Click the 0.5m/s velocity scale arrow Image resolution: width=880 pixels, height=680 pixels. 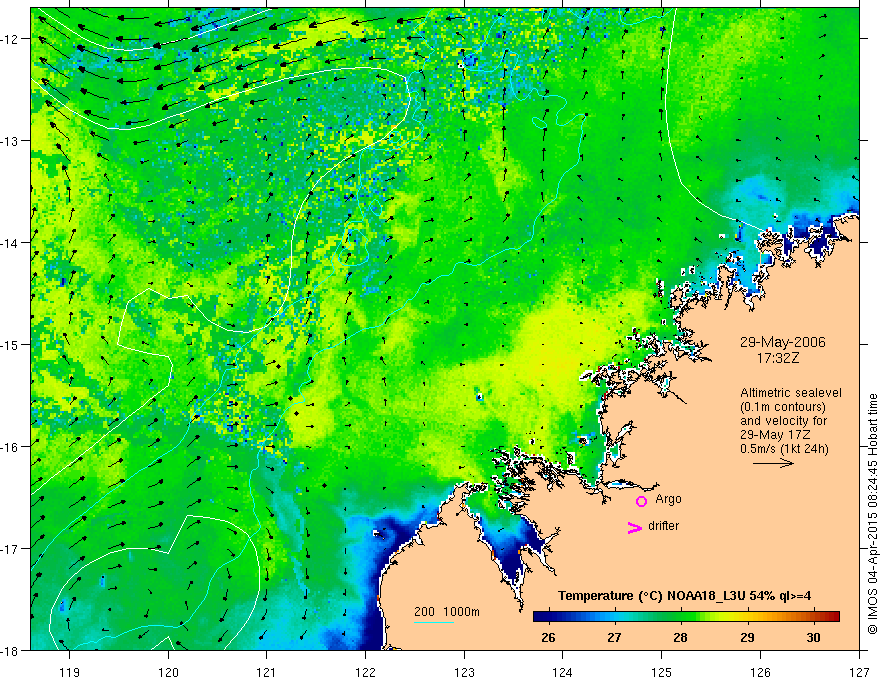(x=773, y=463)
